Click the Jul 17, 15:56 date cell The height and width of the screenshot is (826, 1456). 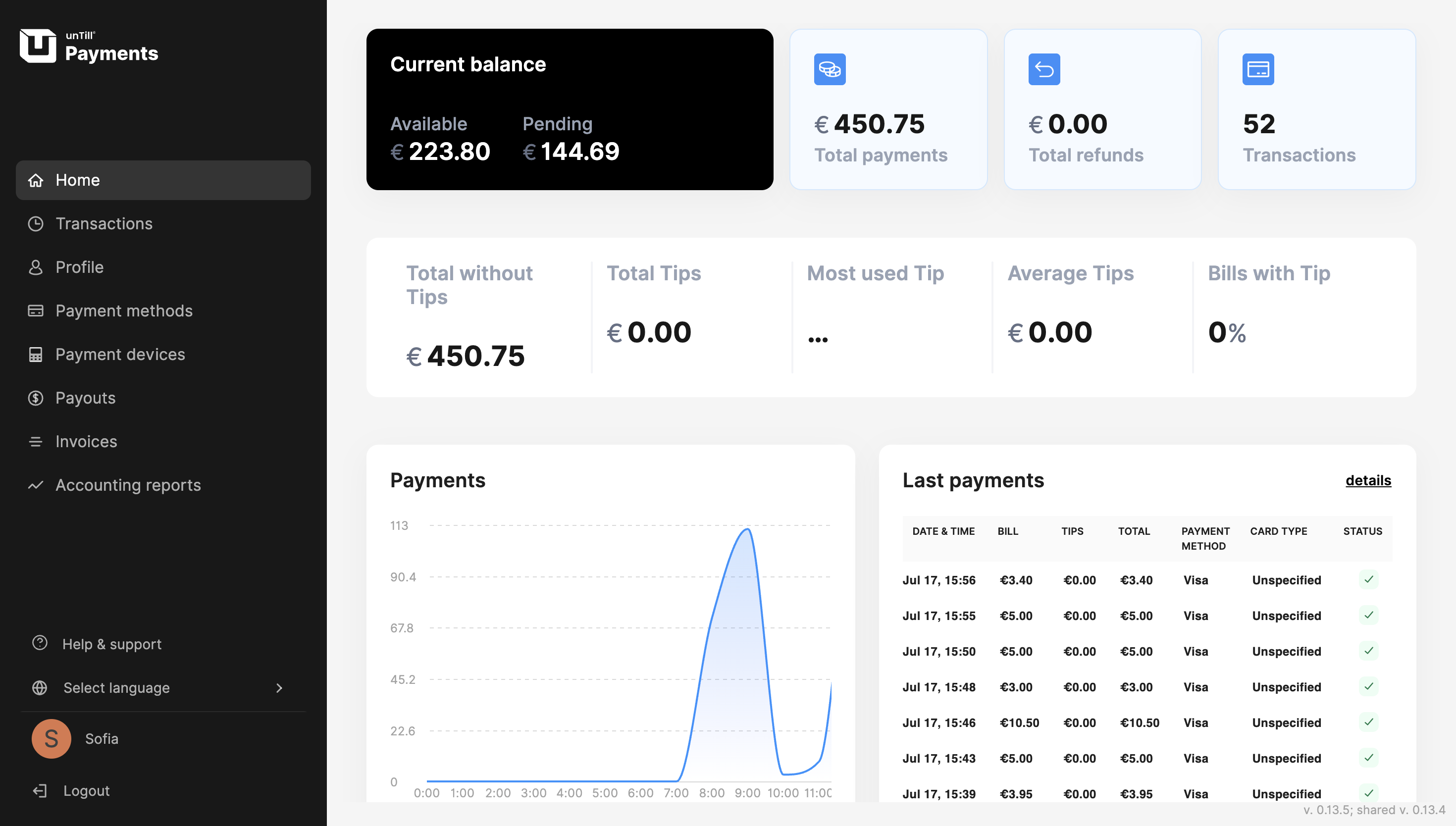point(938,580)
